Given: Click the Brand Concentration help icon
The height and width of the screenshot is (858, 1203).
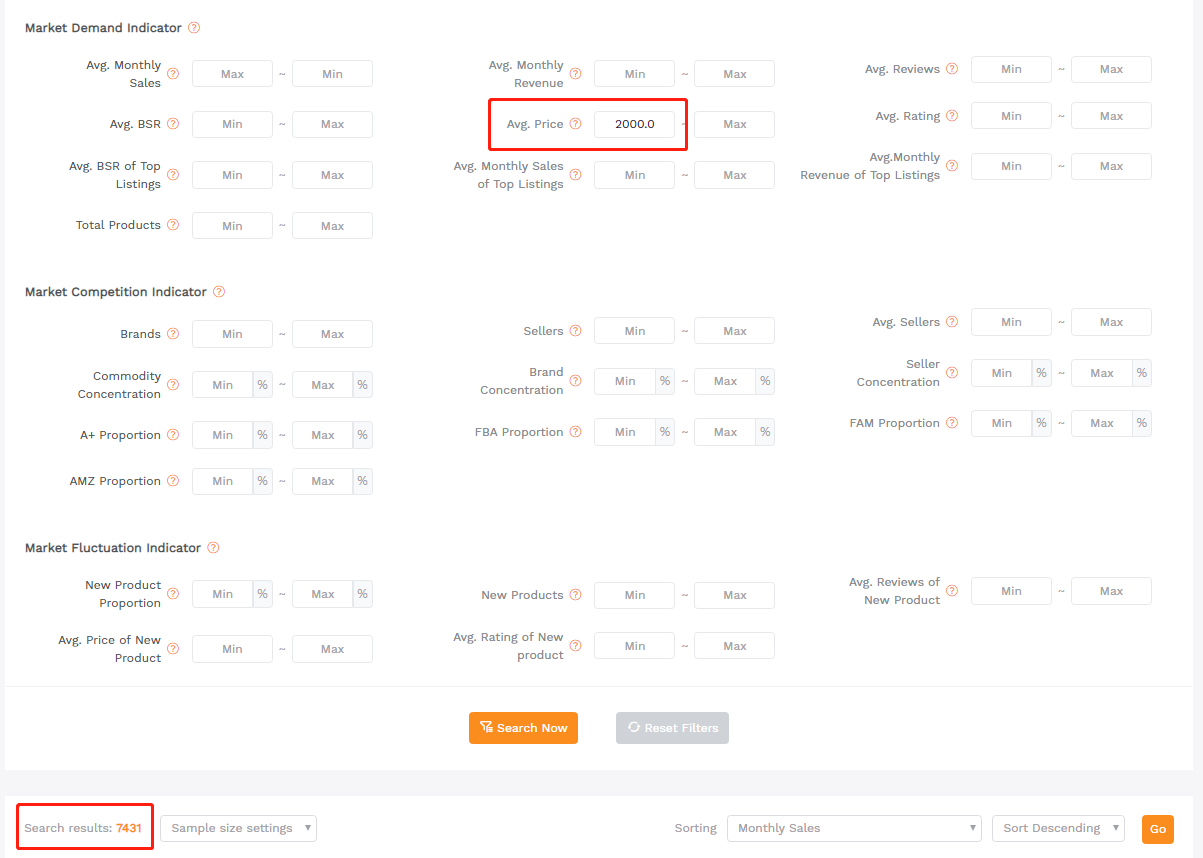Looking at the screenshot, I should pos(575,381).
